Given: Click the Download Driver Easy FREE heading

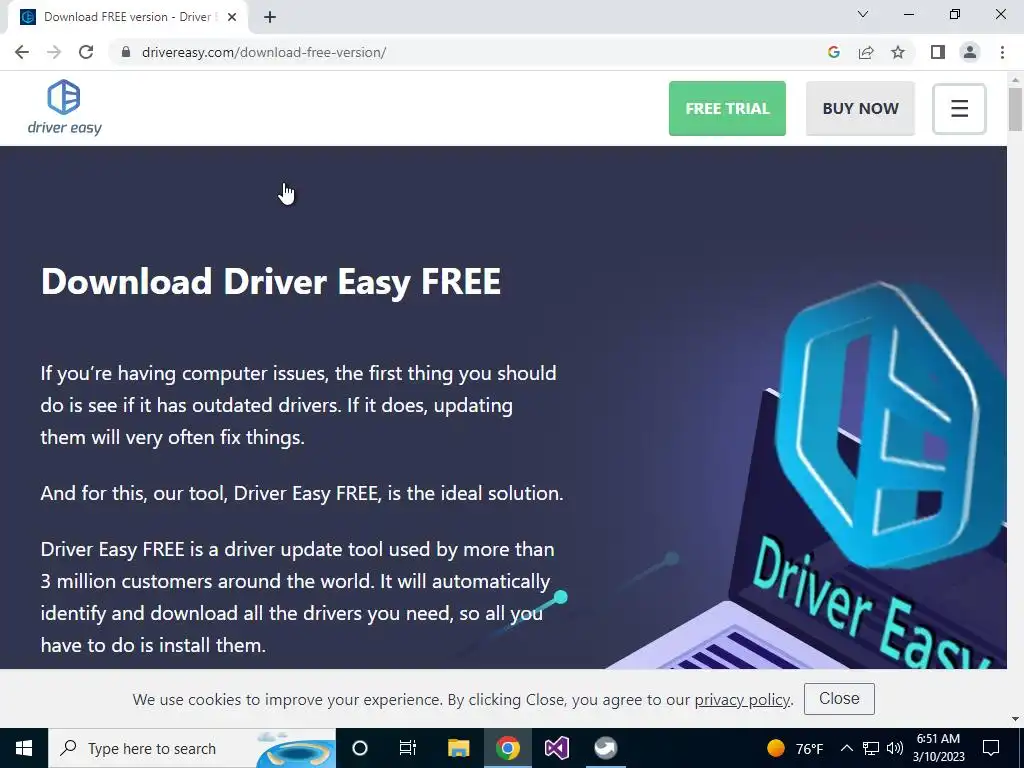Looking at the screenshot, I should (x=270, y=282).
